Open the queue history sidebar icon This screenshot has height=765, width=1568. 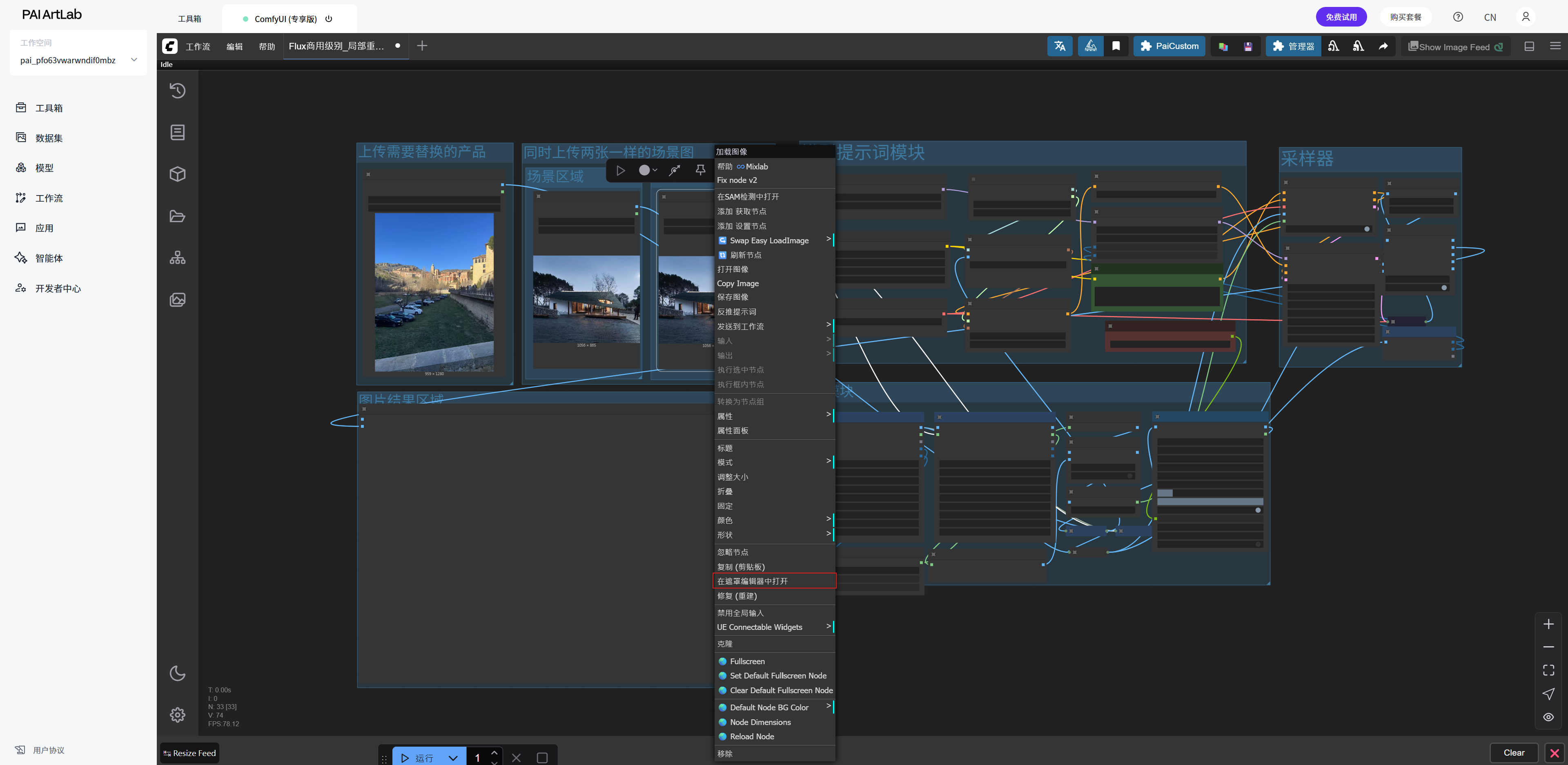tap(177, 91)
